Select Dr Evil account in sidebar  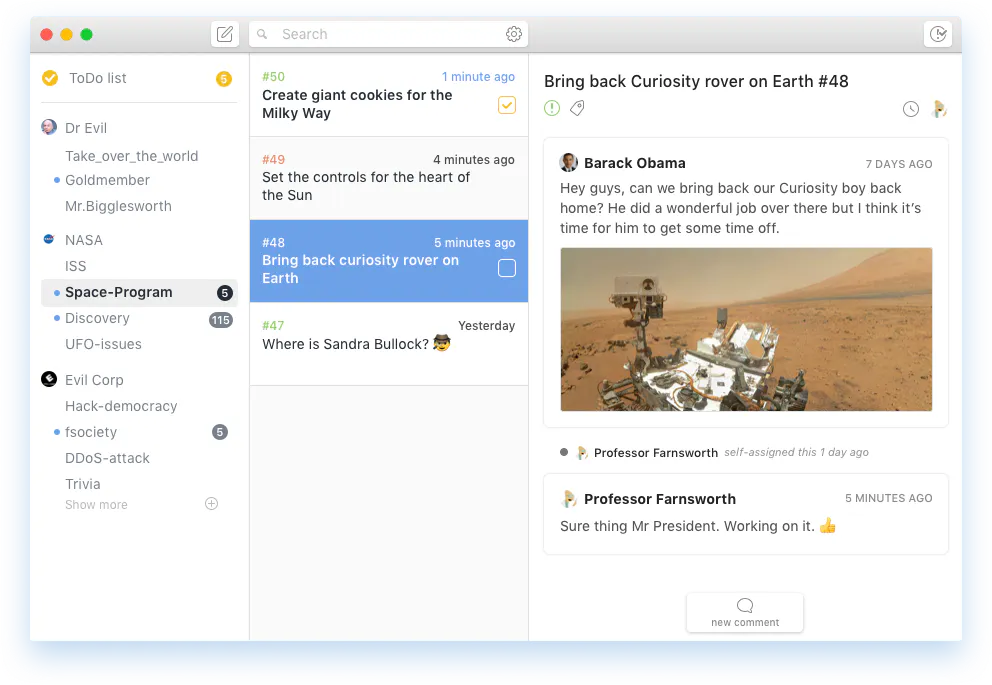click(86, 128)
